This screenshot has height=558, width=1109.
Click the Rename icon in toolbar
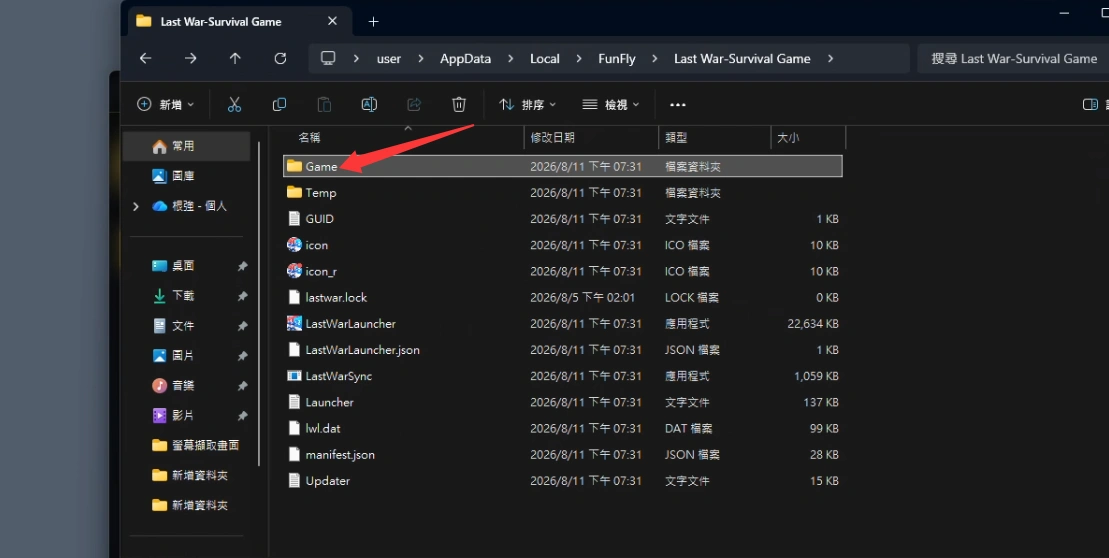369,105
